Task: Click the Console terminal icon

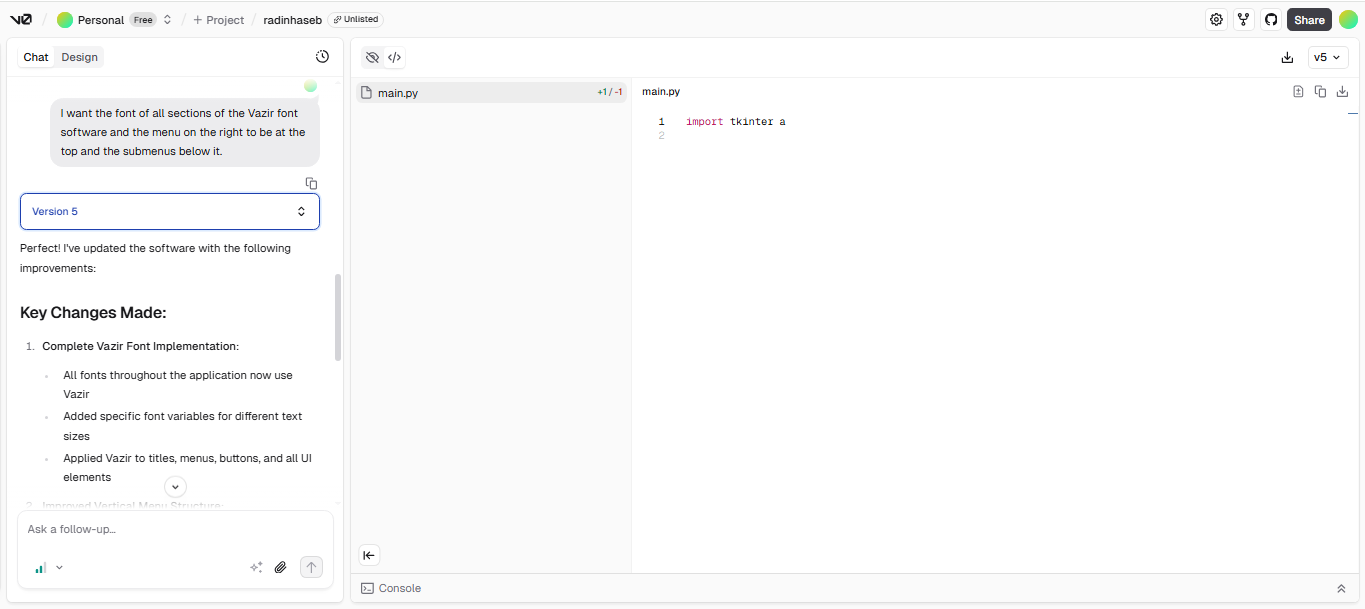Action: point(367,588)
